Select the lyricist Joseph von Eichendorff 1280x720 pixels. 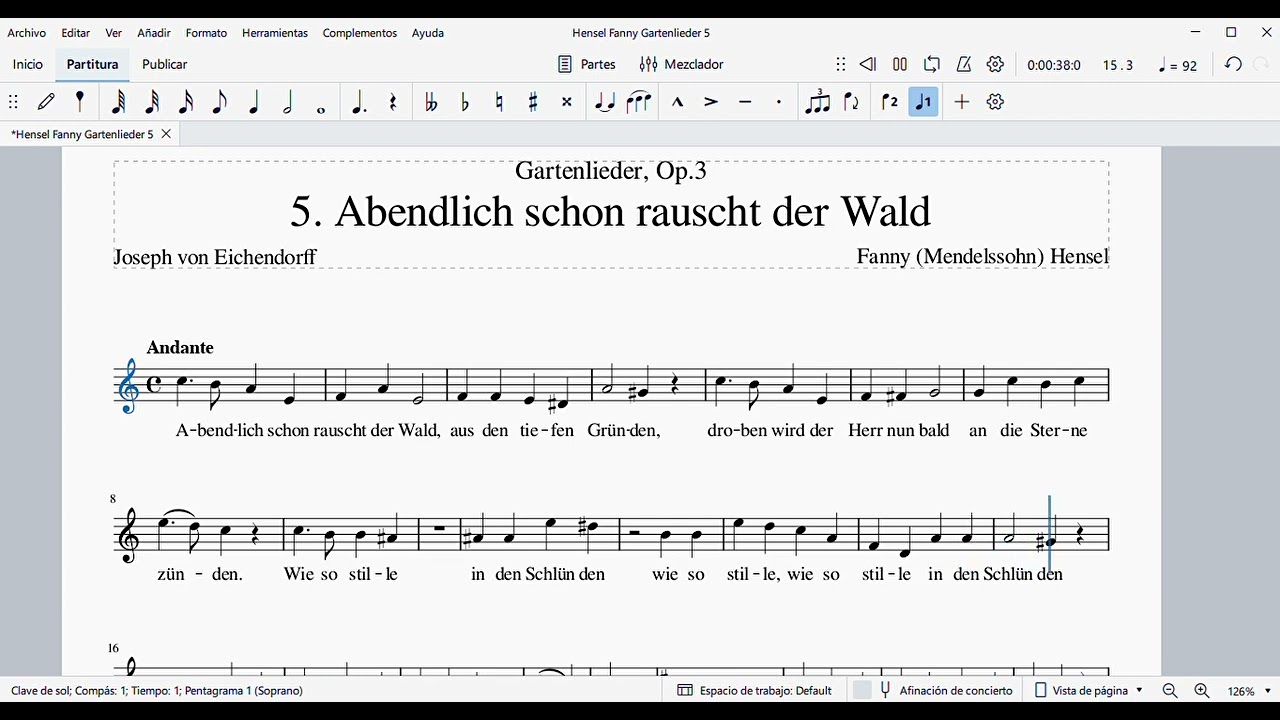pyautogui.click(x=215, y=257)
